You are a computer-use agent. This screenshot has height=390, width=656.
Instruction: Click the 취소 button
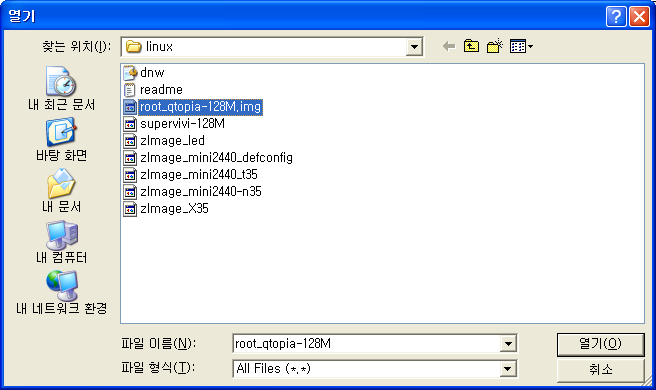(x=600, y=369)
